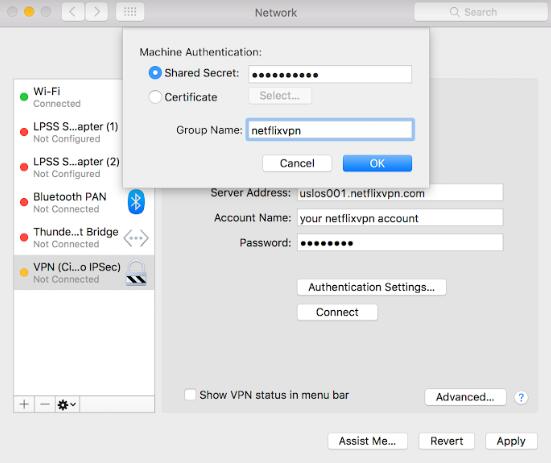Image resolution: width=551 pixels, height=463 pixels.
Task: Click the Search field in title bar
Action: (481, 12)
